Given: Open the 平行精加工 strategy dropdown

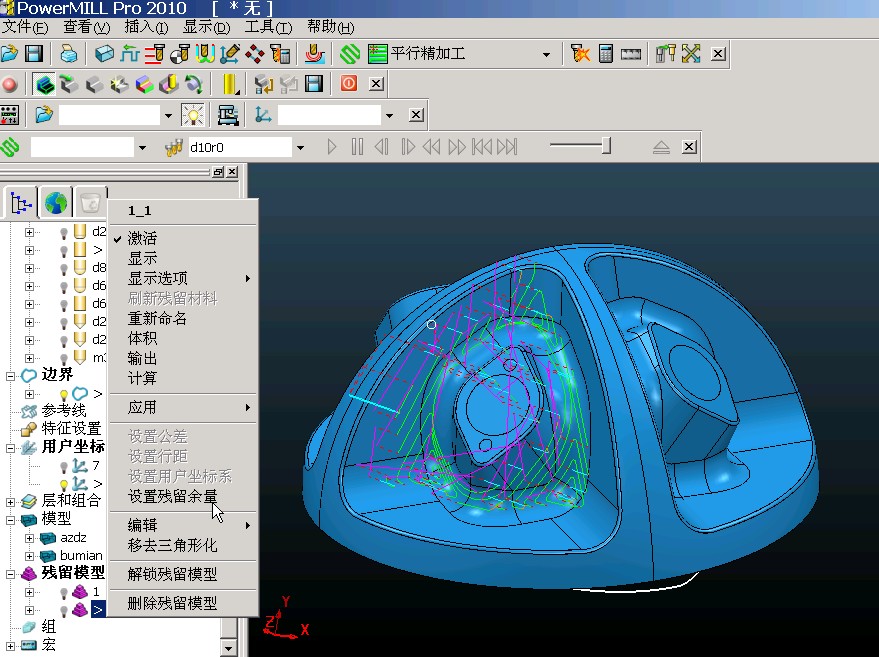Looking at the screenshot, I should tap(545, 54).
